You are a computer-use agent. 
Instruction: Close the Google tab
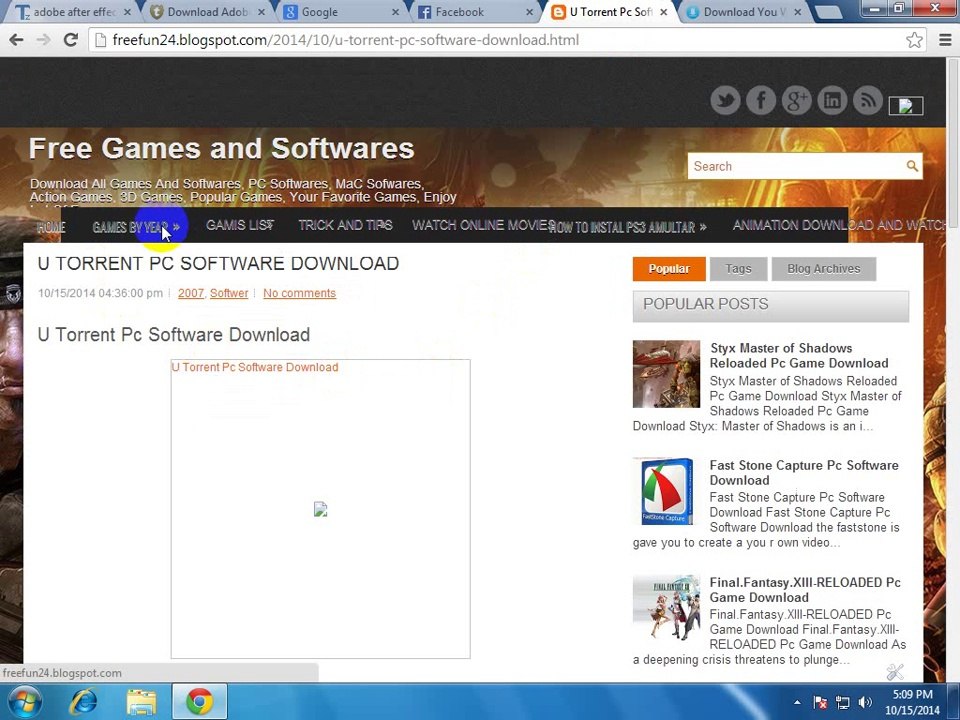coord(395,12)
